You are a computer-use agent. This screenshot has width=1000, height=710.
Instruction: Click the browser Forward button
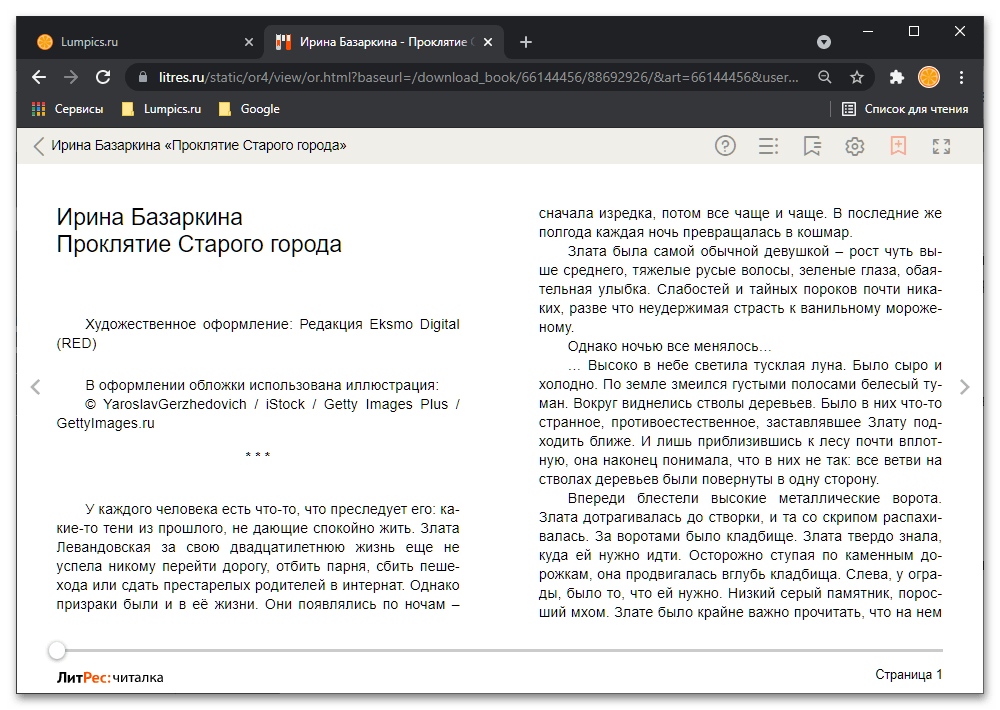[71, 77]
